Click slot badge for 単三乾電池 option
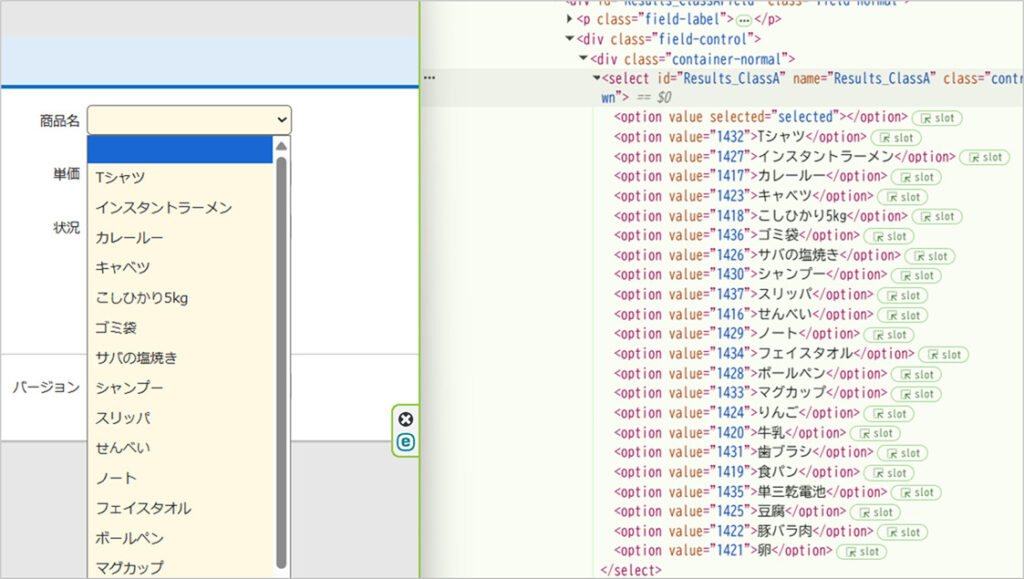Screen dimensions: 1024x579 916,492
